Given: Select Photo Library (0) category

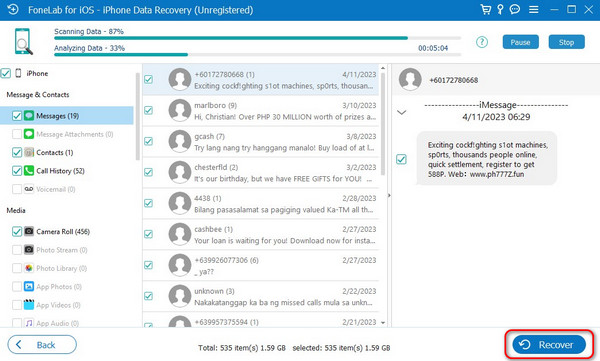Looking at the screenshot, I should click(x=61, y=268).
